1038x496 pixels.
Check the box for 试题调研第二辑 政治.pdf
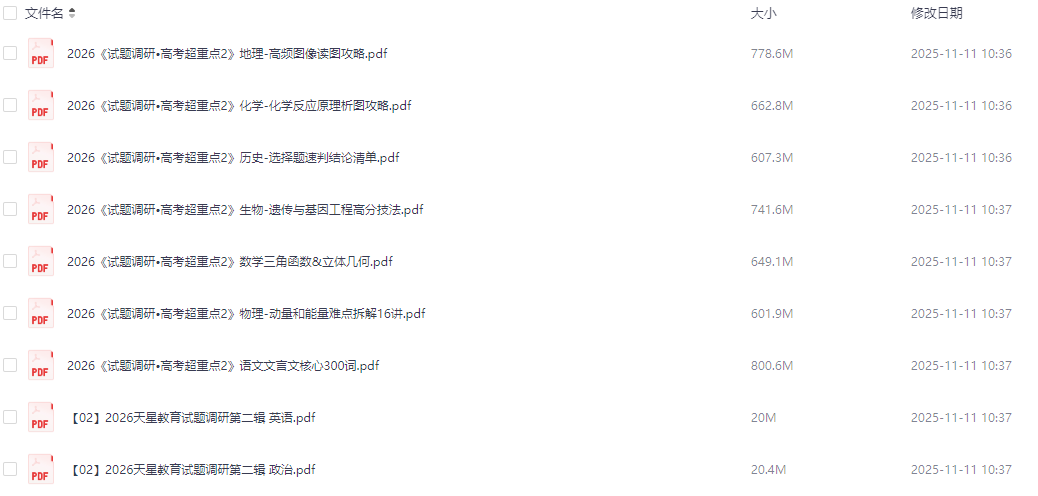point(10,470)
